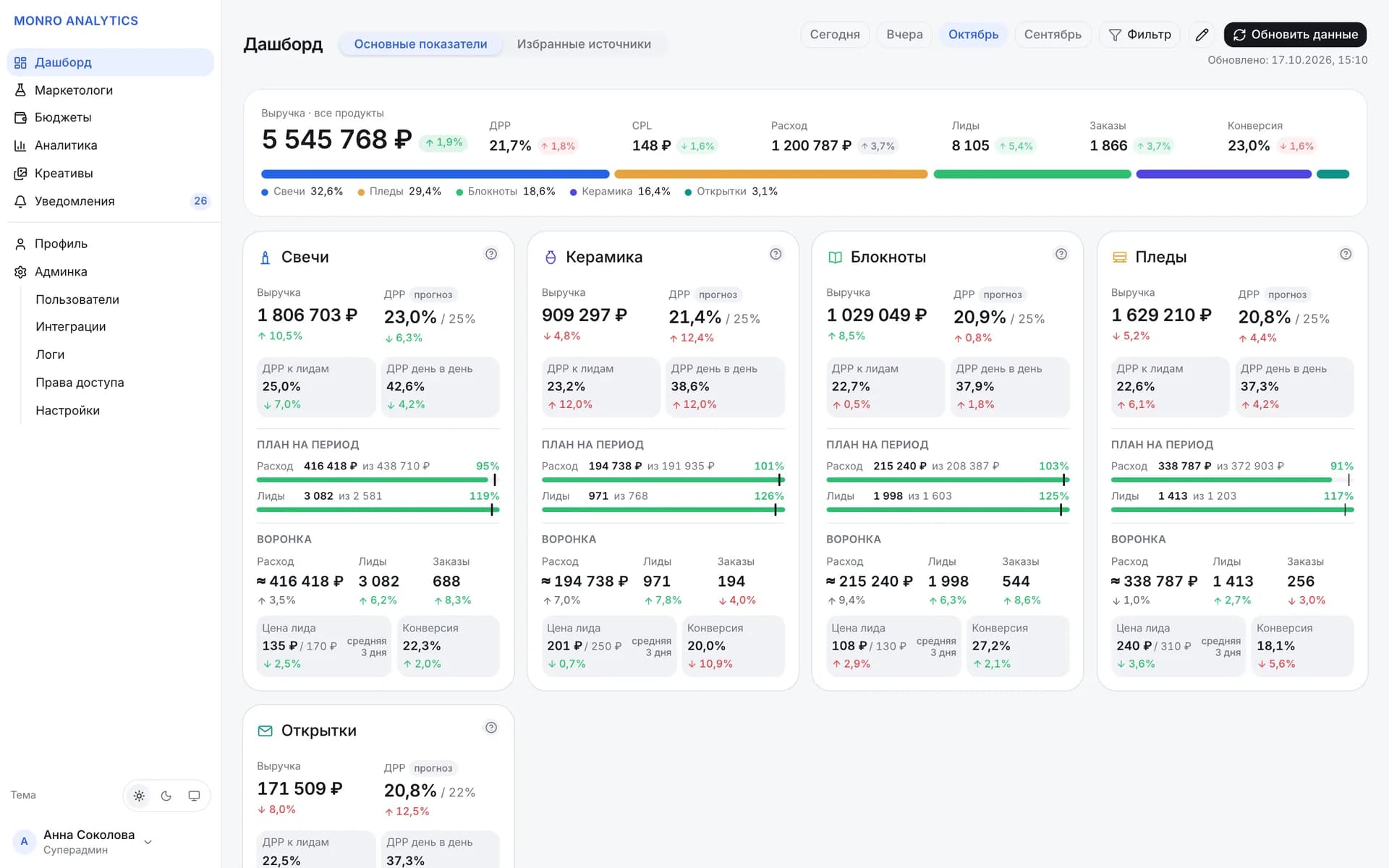Screen dimensions: 1389x868
Task: Click the candle icon beside Свечи
Action: coord(265,258)
